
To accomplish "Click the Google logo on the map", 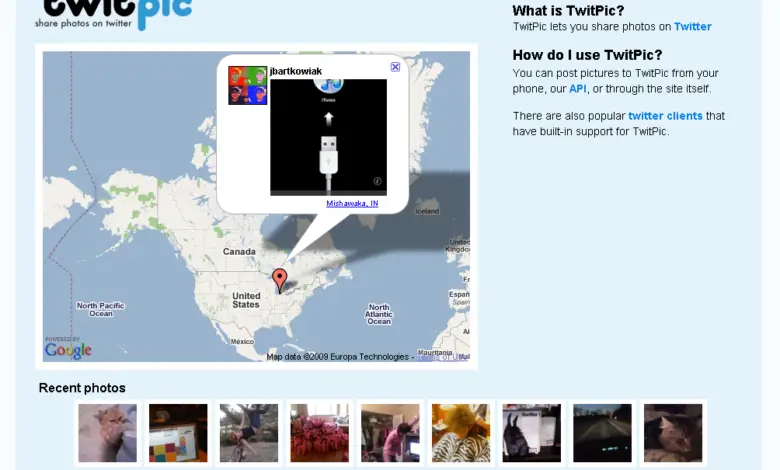I will pyautogui.click(x=68, y=350).
